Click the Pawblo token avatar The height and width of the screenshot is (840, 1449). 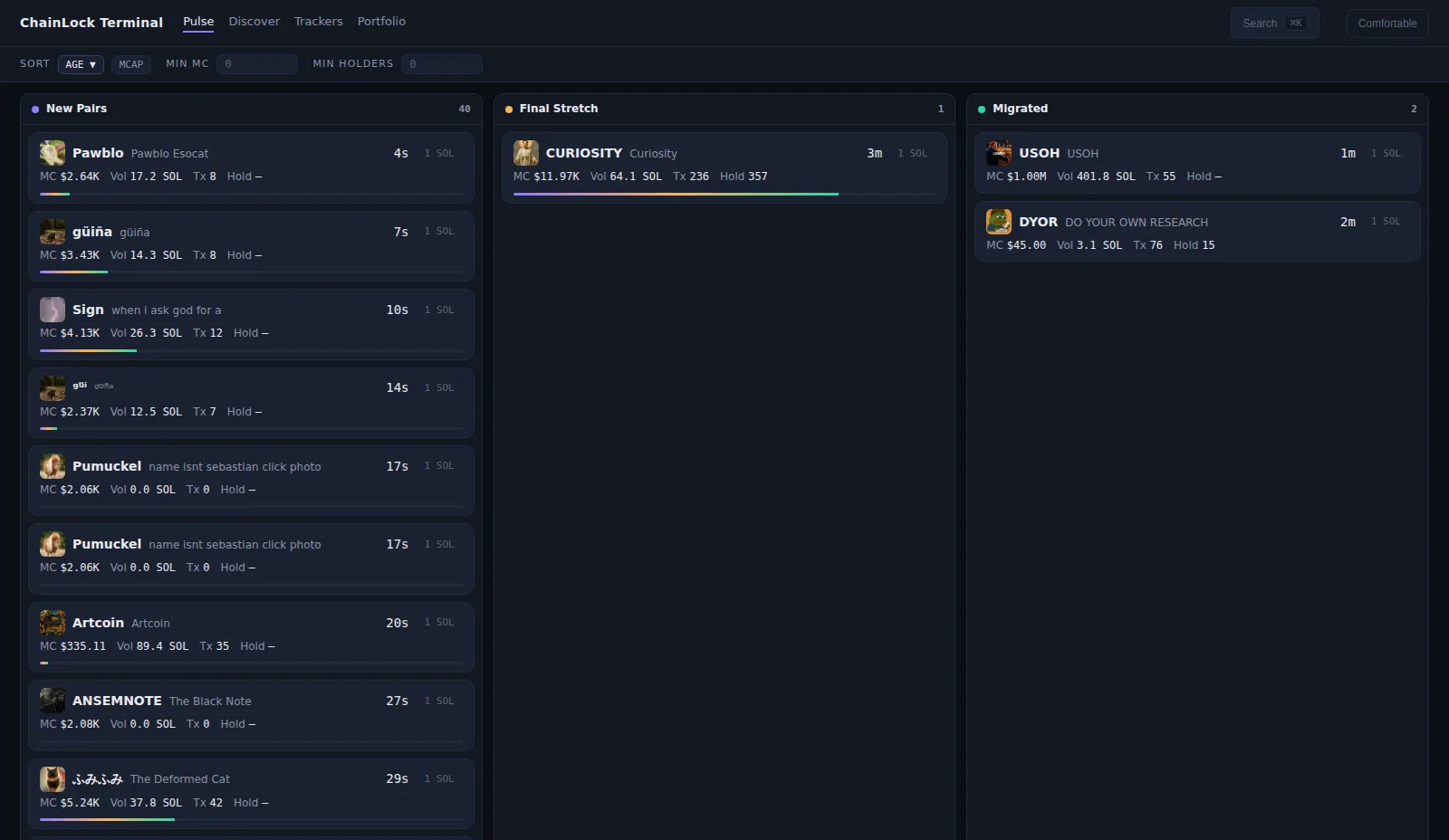53,153
